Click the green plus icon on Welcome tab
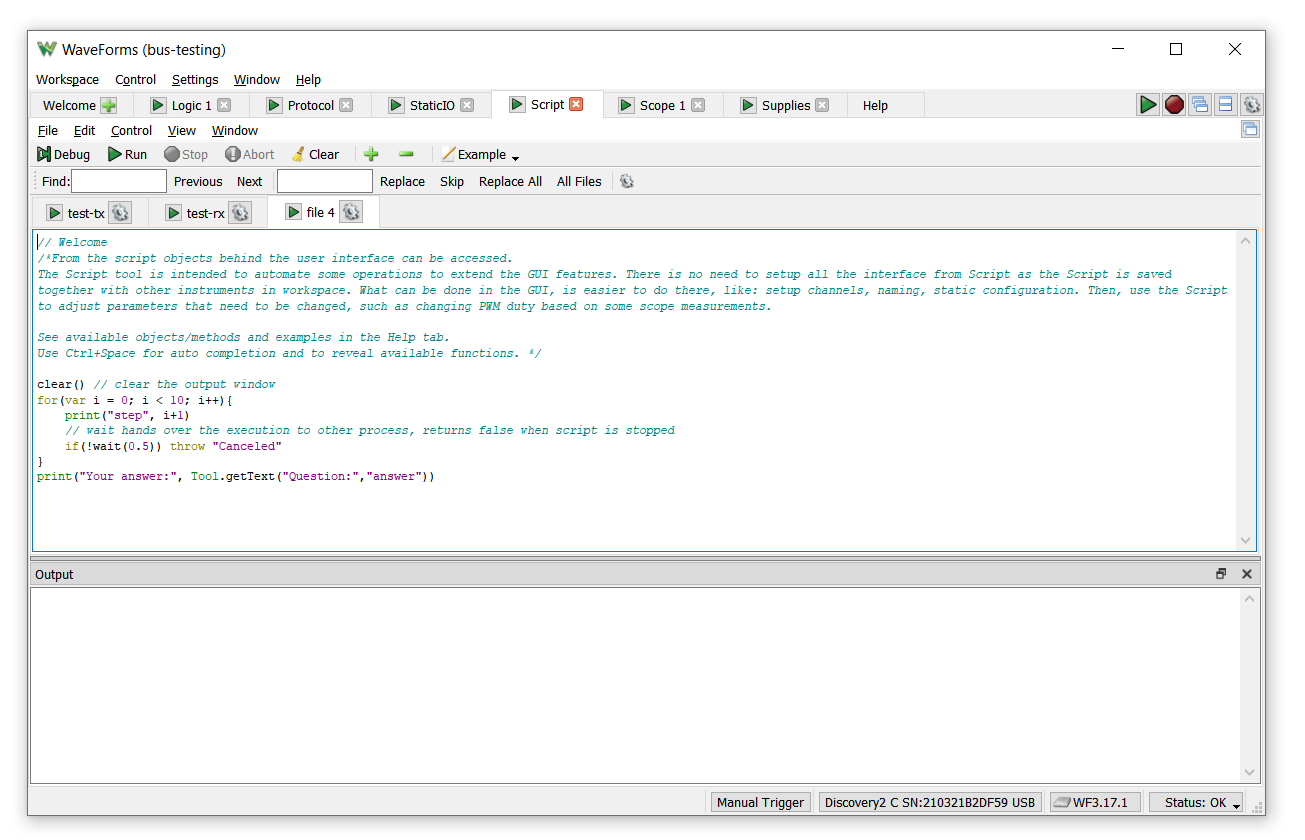 click(109, 105)
